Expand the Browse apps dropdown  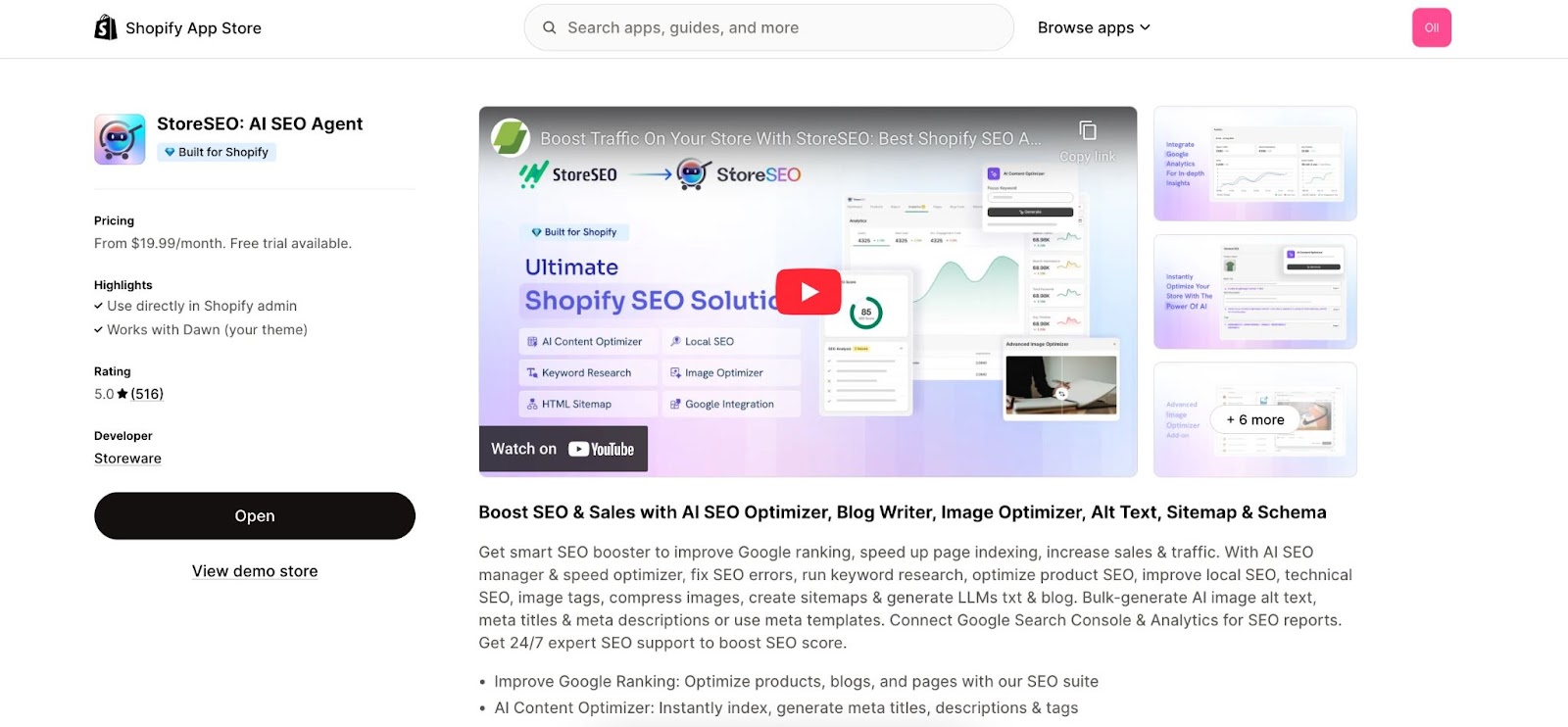click(x=1094, y=27)
